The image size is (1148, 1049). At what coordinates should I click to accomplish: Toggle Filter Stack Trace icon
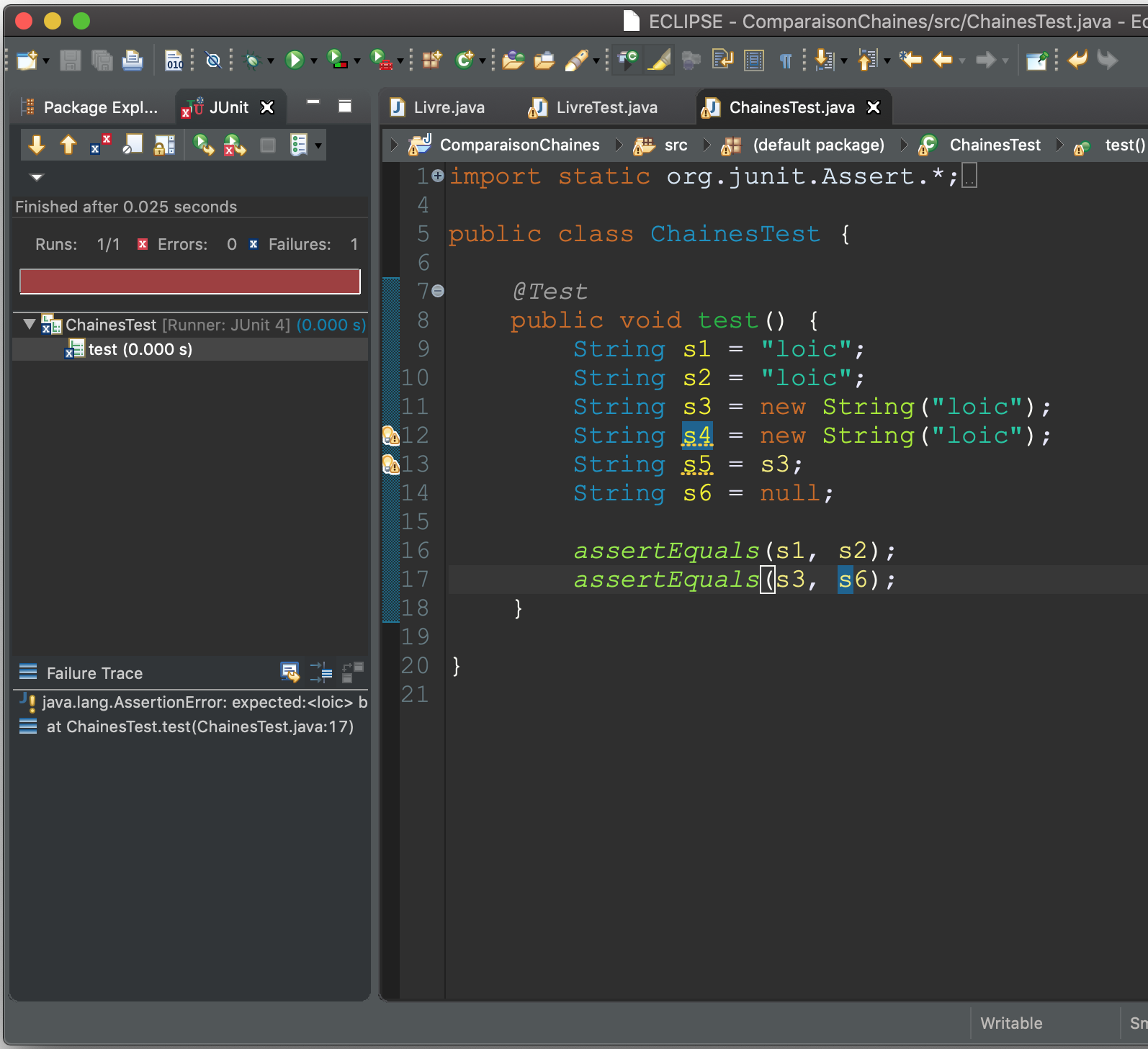(x=321, y=672)
